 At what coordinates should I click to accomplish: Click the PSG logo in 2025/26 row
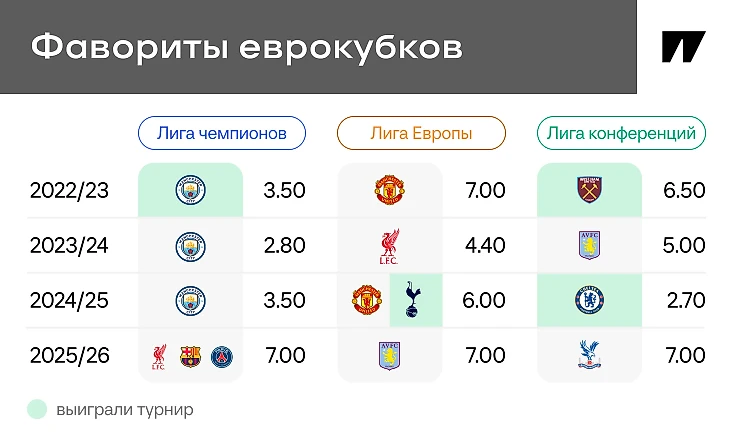(222, 357)
